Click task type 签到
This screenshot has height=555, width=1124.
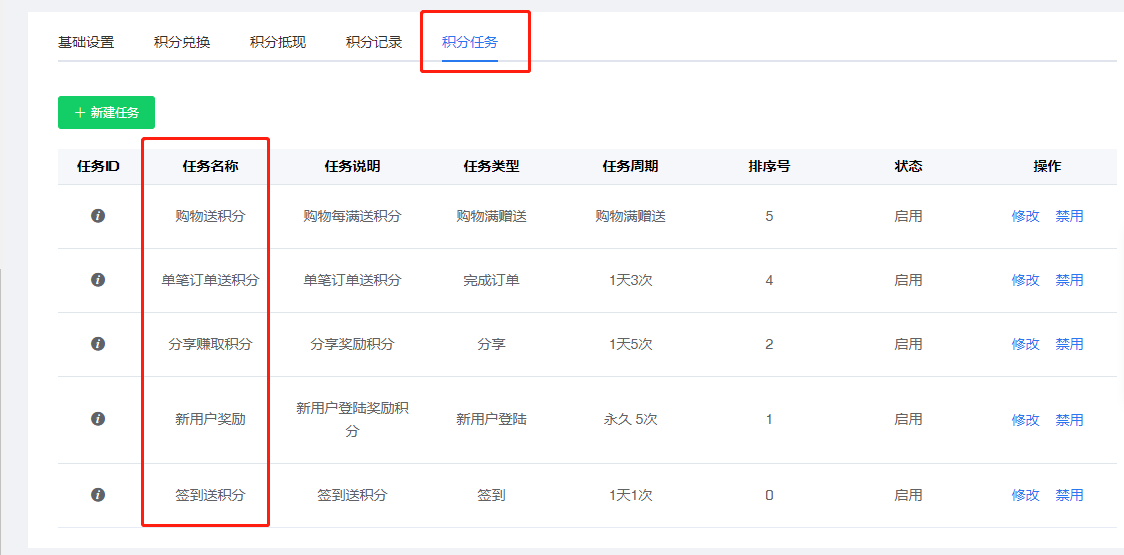491,494
